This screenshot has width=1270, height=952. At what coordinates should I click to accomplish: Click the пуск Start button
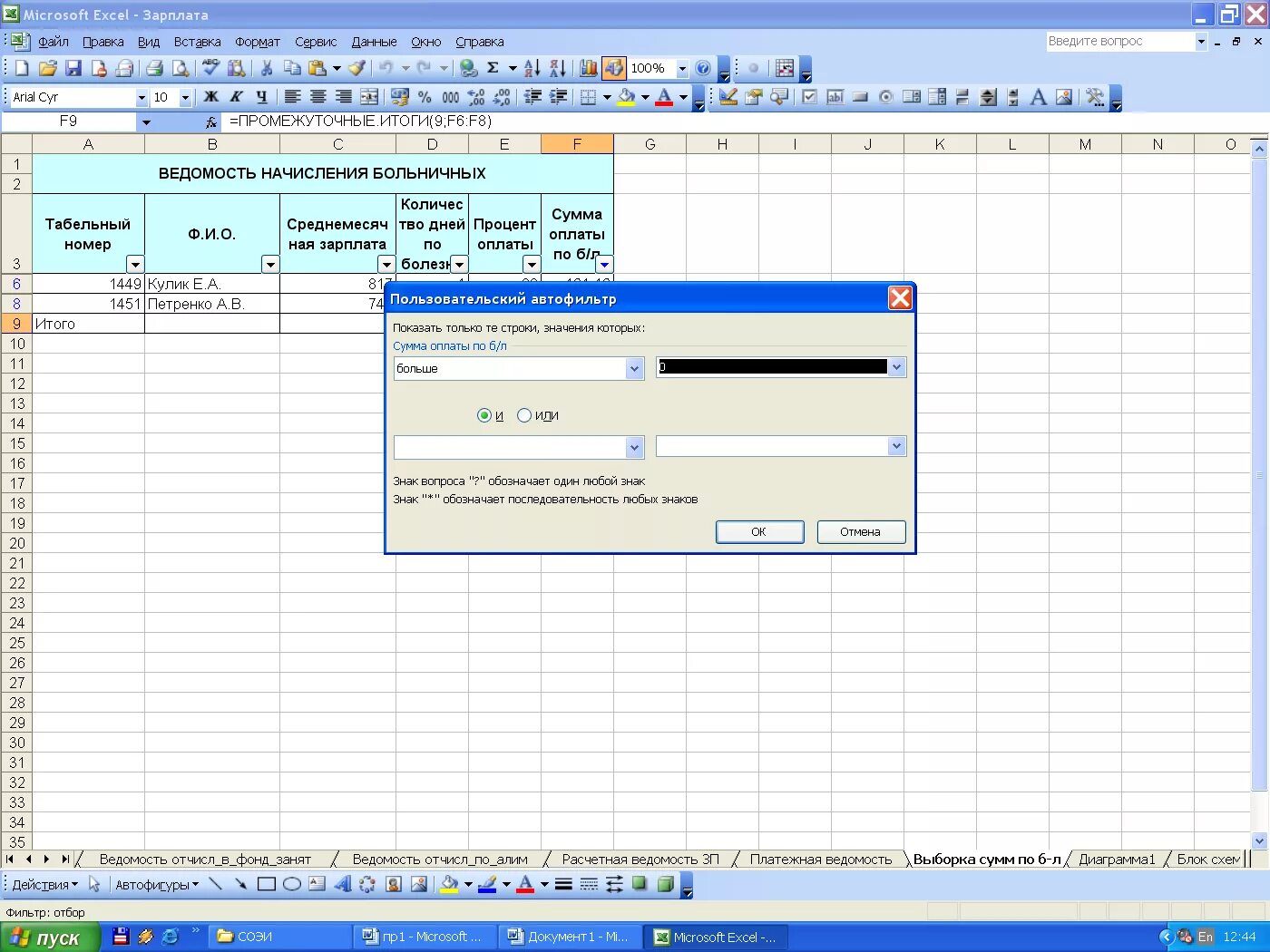pos(50,937)
